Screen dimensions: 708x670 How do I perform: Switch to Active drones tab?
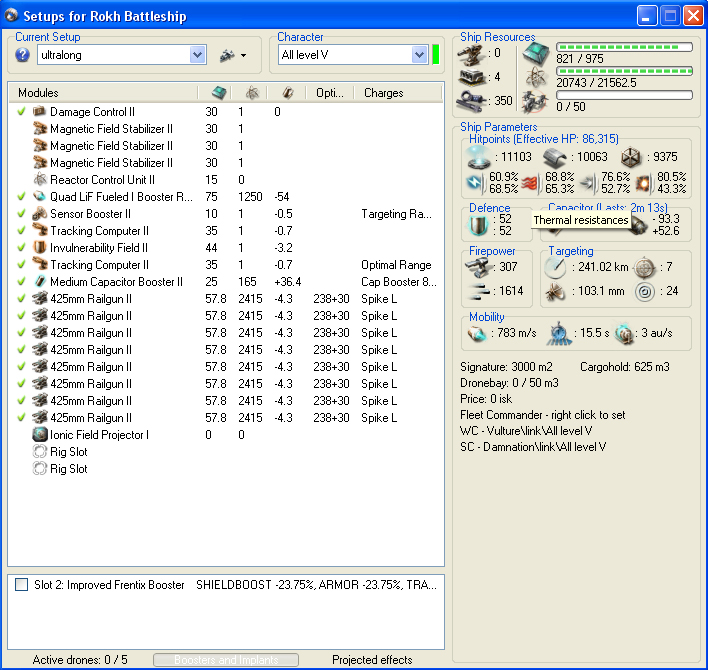79,660
